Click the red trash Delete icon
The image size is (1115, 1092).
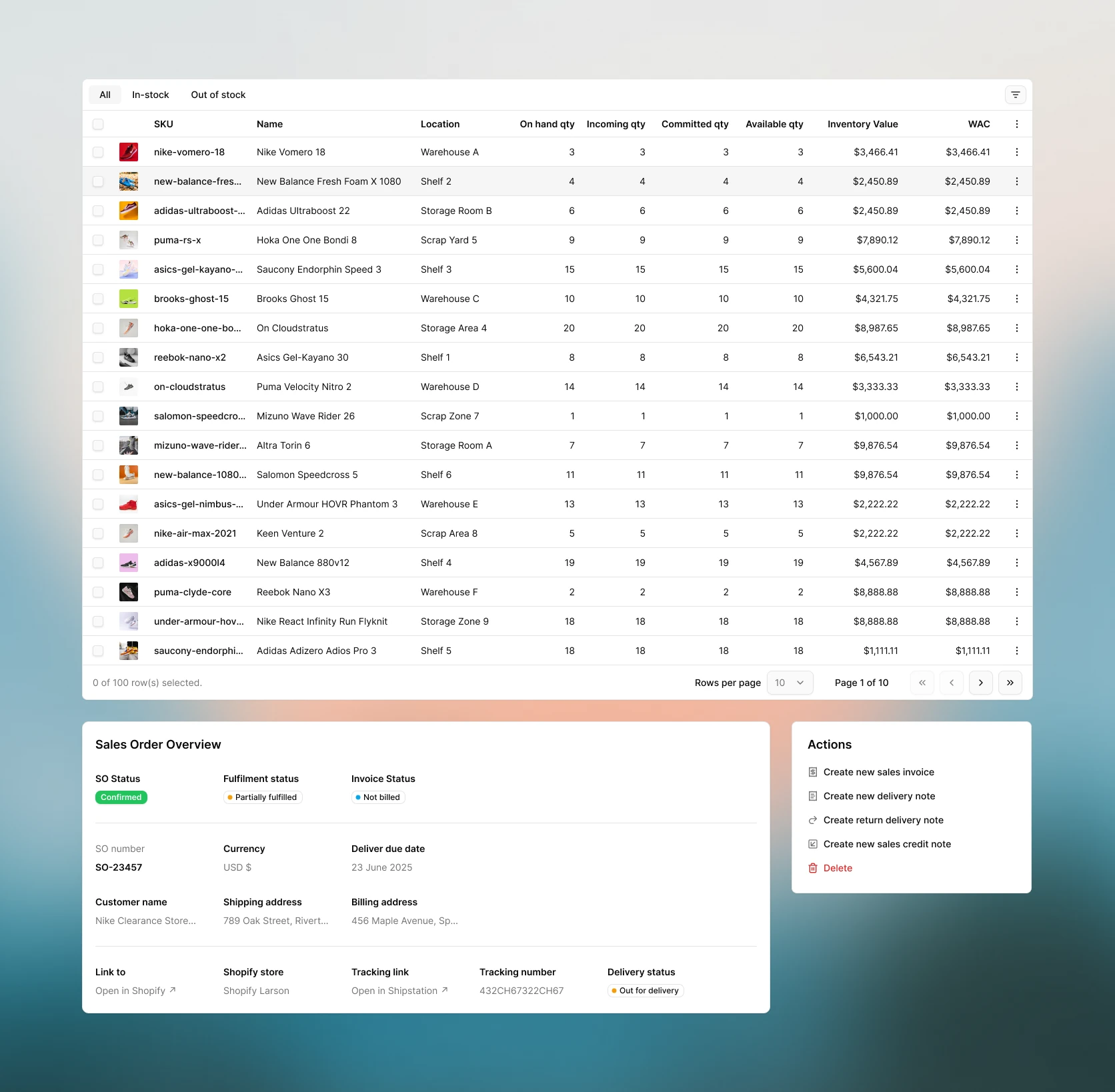tap(813, 868)
